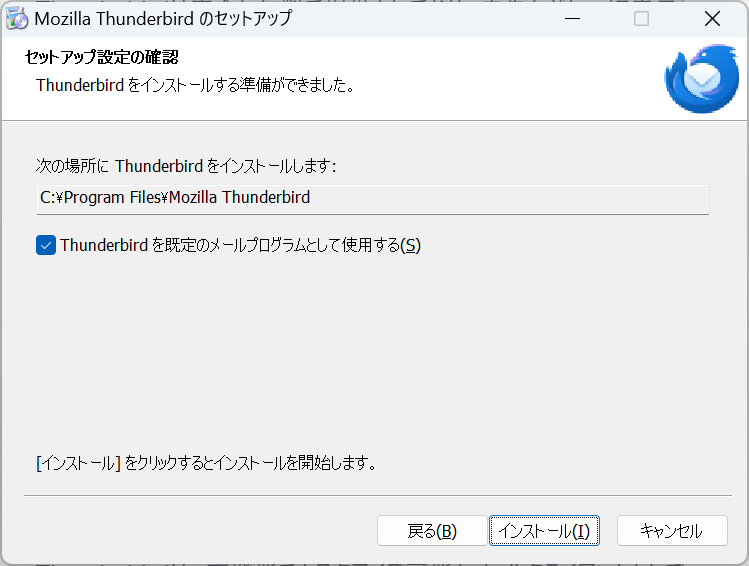Click the hint text [インストール] をクリックすると…
The height and width of the screenshot is (566, 749).
click(206, 463)
